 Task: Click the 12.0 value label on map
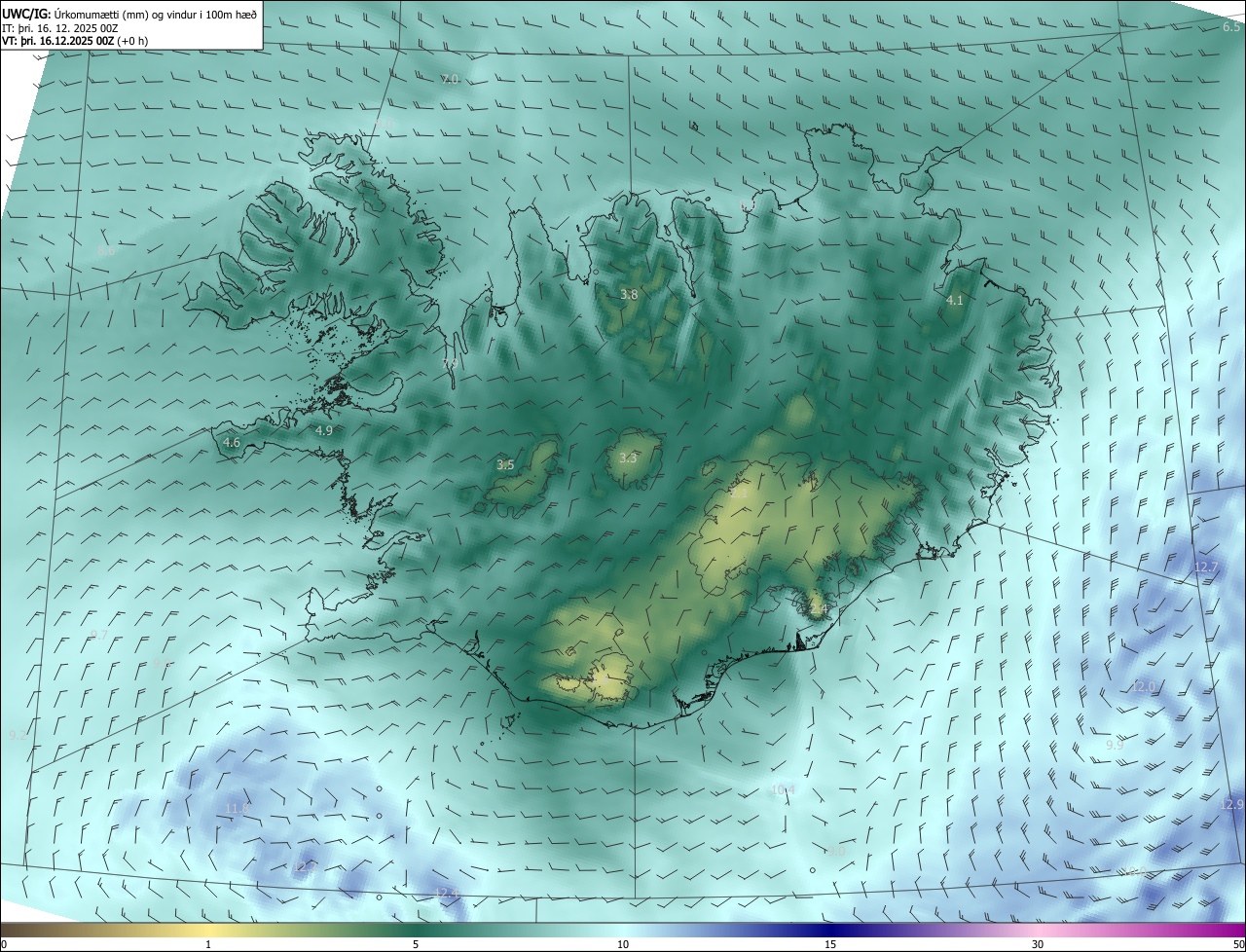click(x=1143, y=686)
